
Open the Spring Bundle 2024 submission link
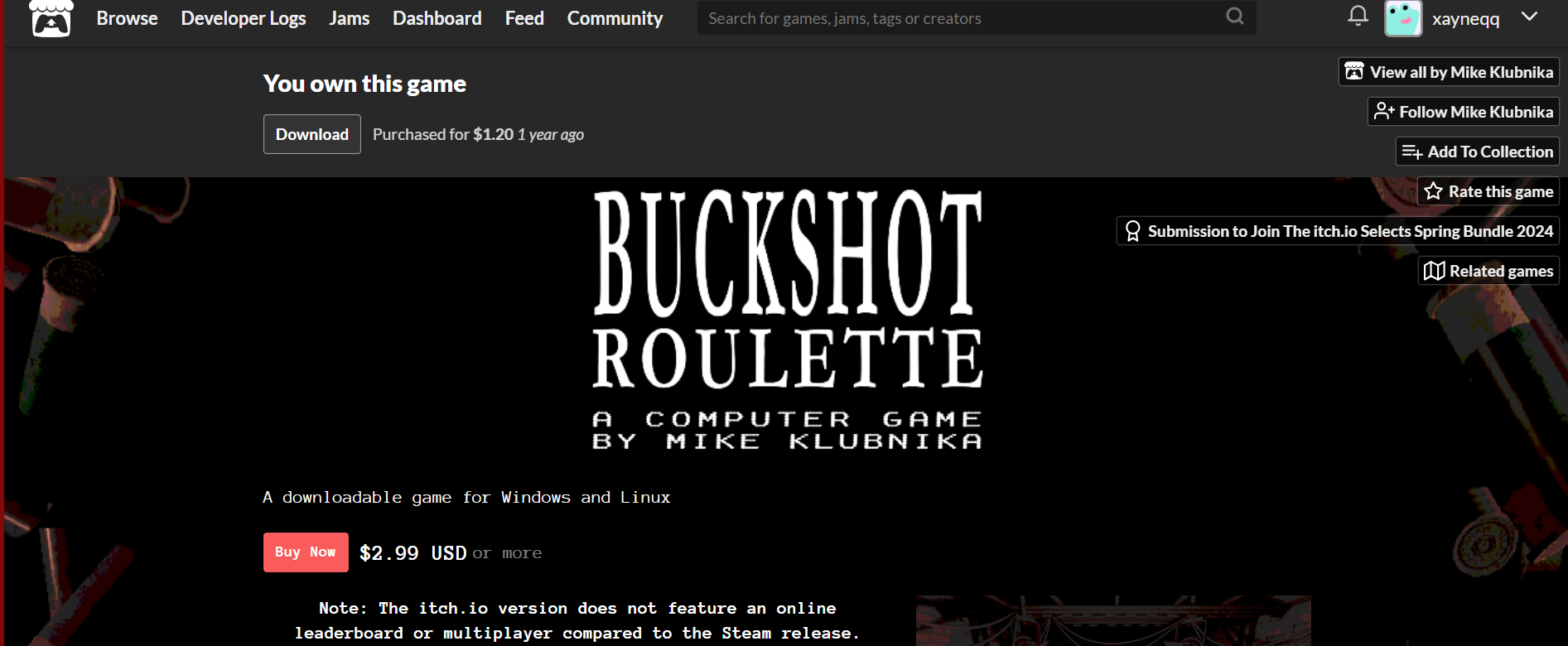tap(1338, 231)
